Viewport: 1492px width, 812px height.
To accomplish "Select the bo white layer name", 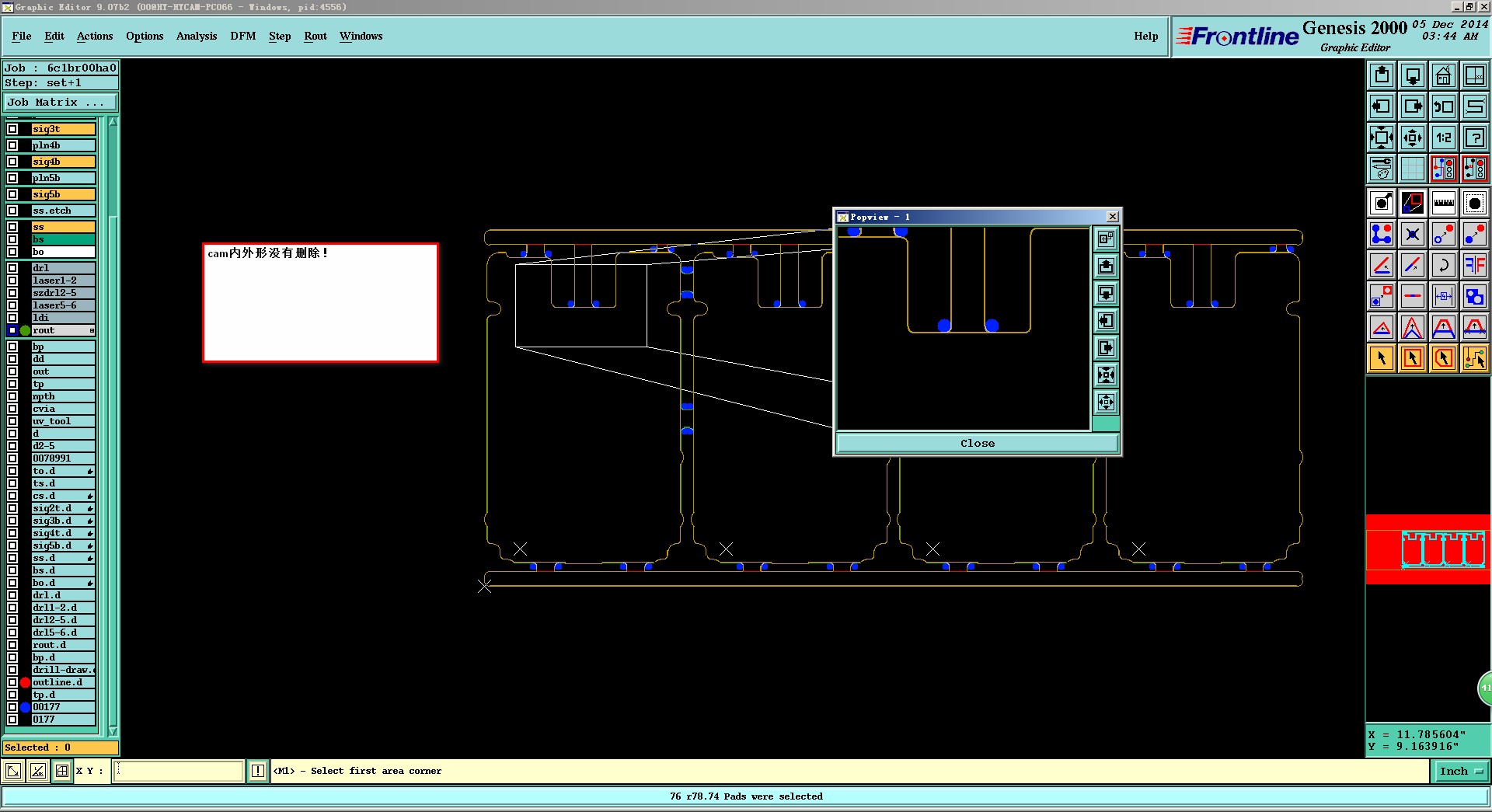I will 63,252.
